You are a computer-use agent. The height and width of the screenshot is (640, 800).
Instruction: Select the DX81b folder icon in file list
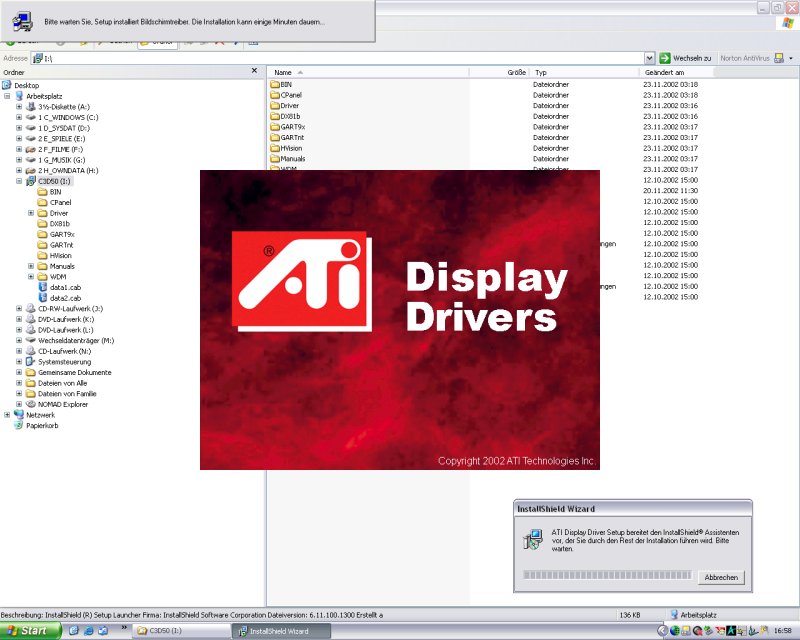point(275,116)
